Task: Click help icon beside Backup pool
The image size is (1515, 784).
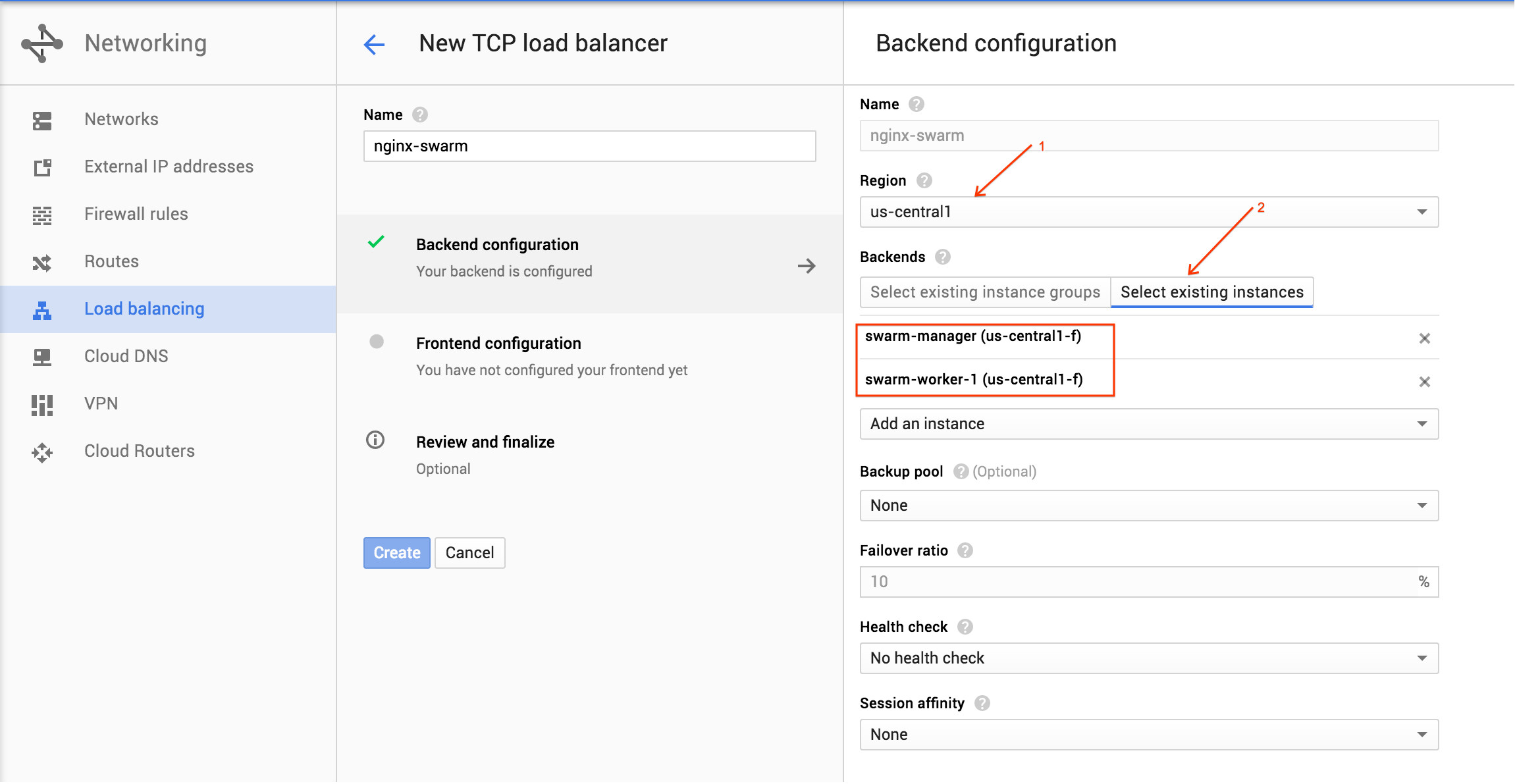Action: 961,471
